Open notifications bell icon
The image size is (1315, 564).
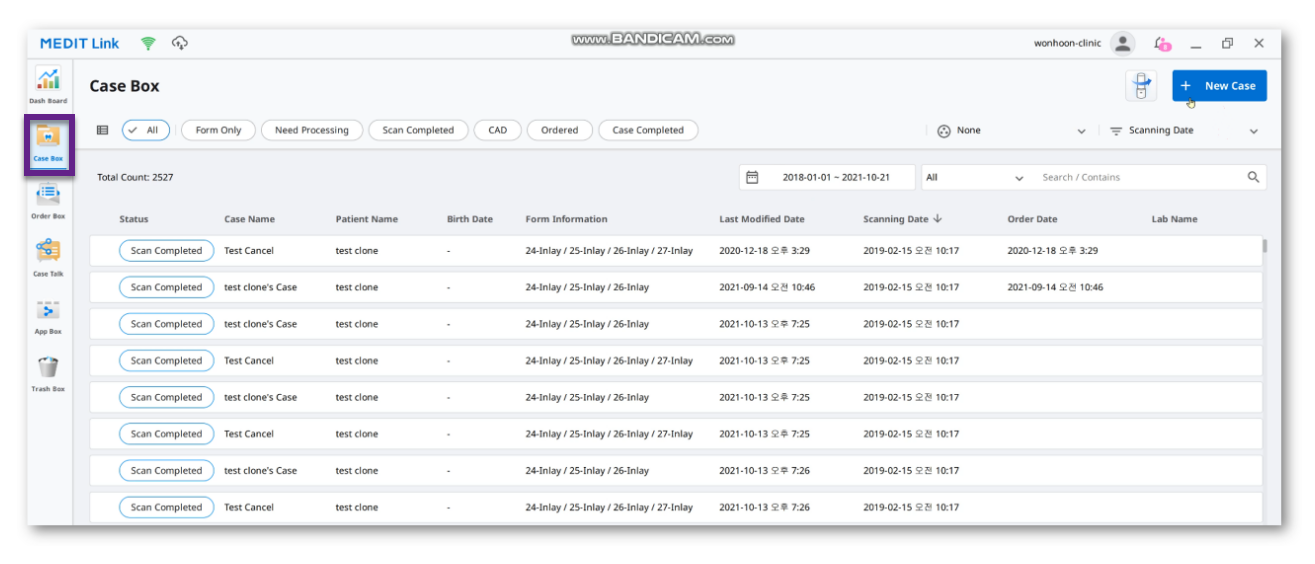click(1161, 43)
